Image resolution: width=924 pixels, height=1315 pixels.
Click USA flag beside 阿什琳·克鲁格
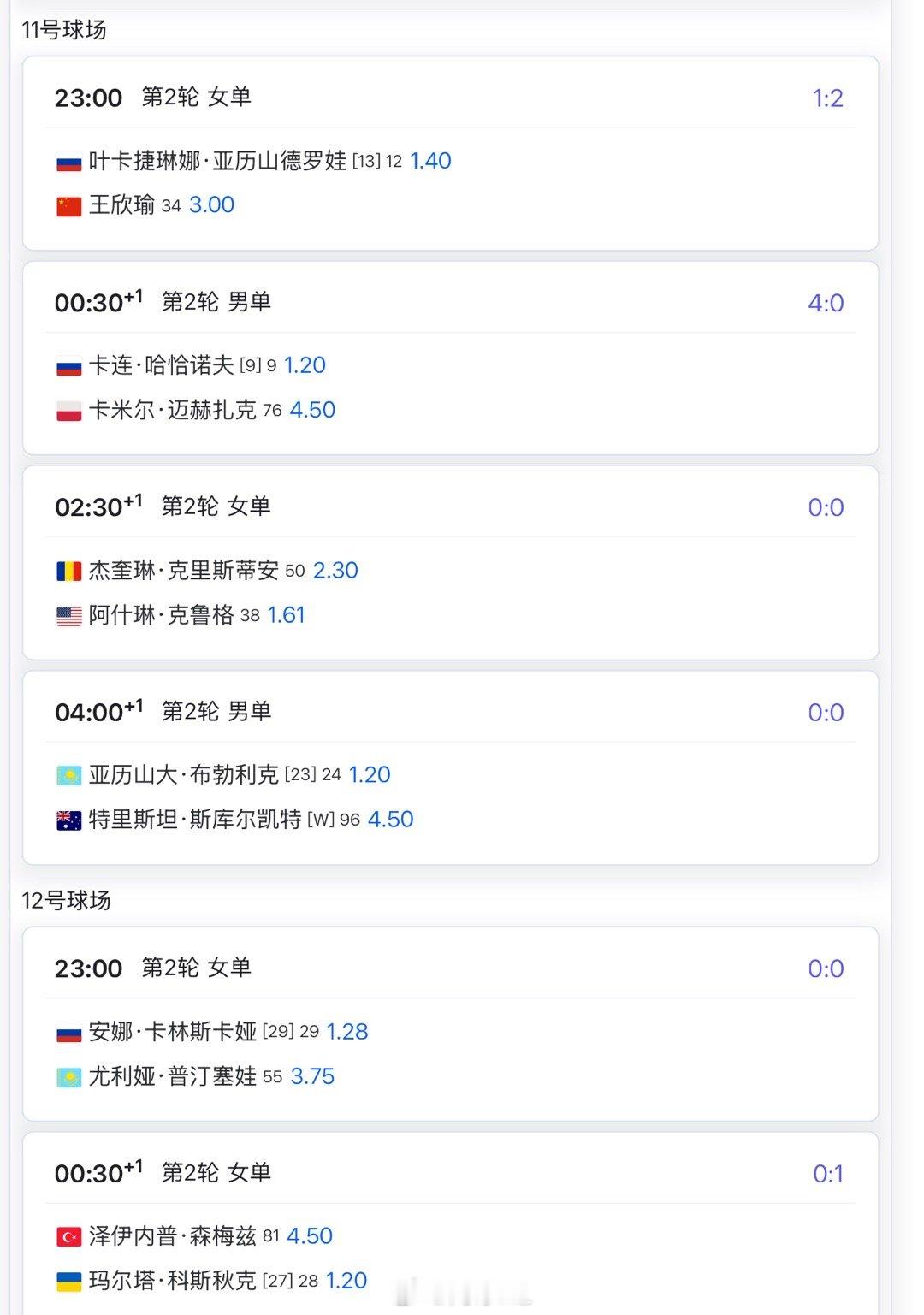68,615
